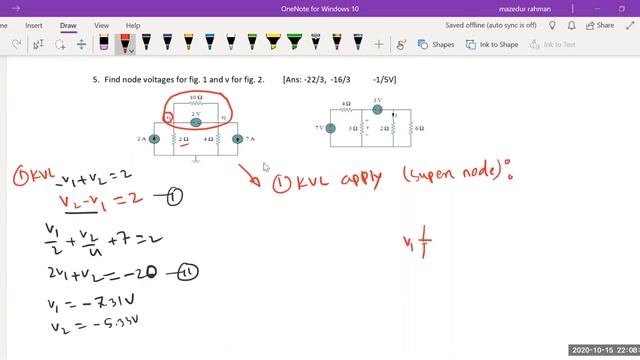The width and height of the screenshot is (640, 360).
Task: Pick the white-capped pen
Action: [231, 42]
